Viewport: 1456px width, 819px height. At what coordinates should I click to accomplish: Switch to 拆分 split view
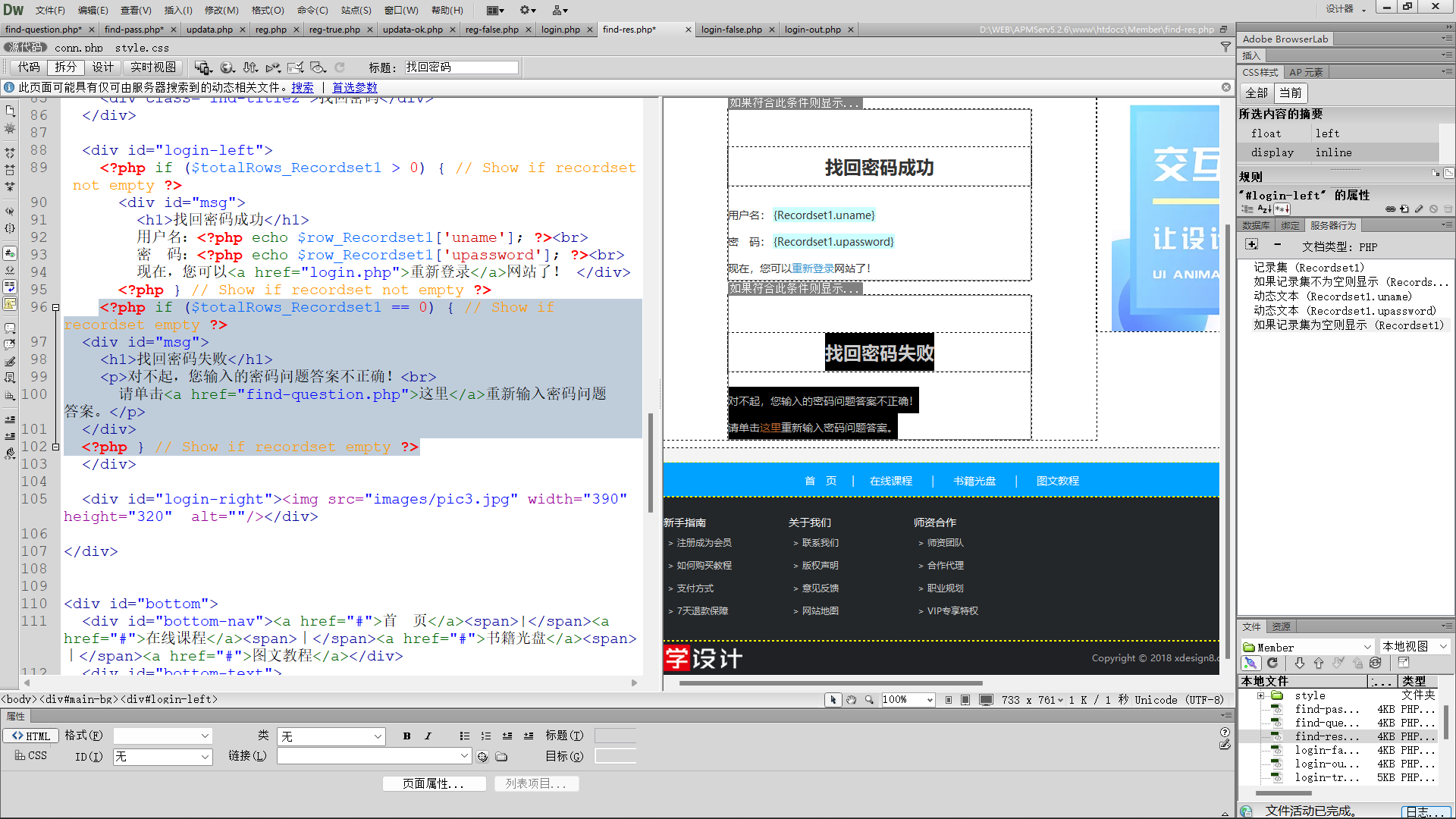(x=65, y=67)
